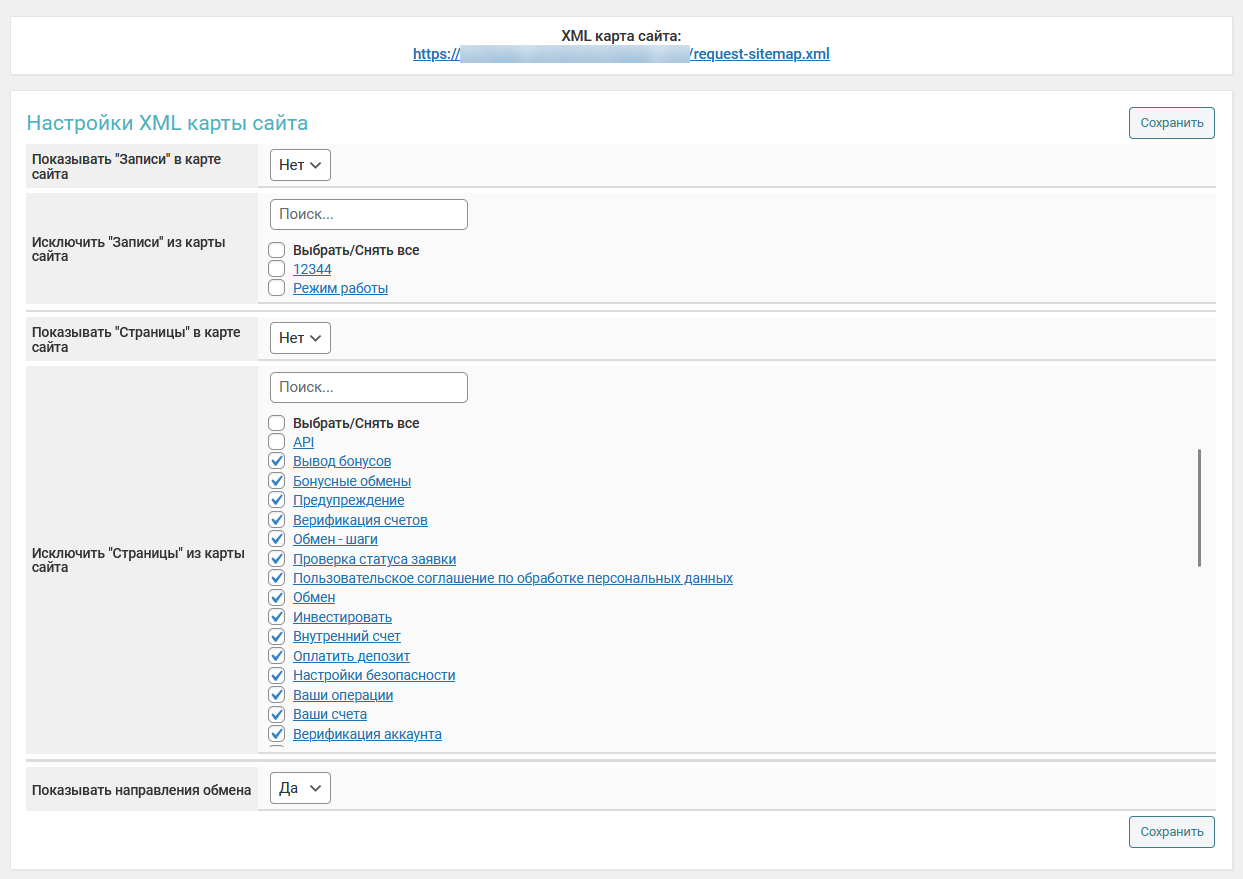This screenshot has height=879, width=1243.
Task: Uncheck the Инвестировать checkbox
Action: click(x=277, y=617)
